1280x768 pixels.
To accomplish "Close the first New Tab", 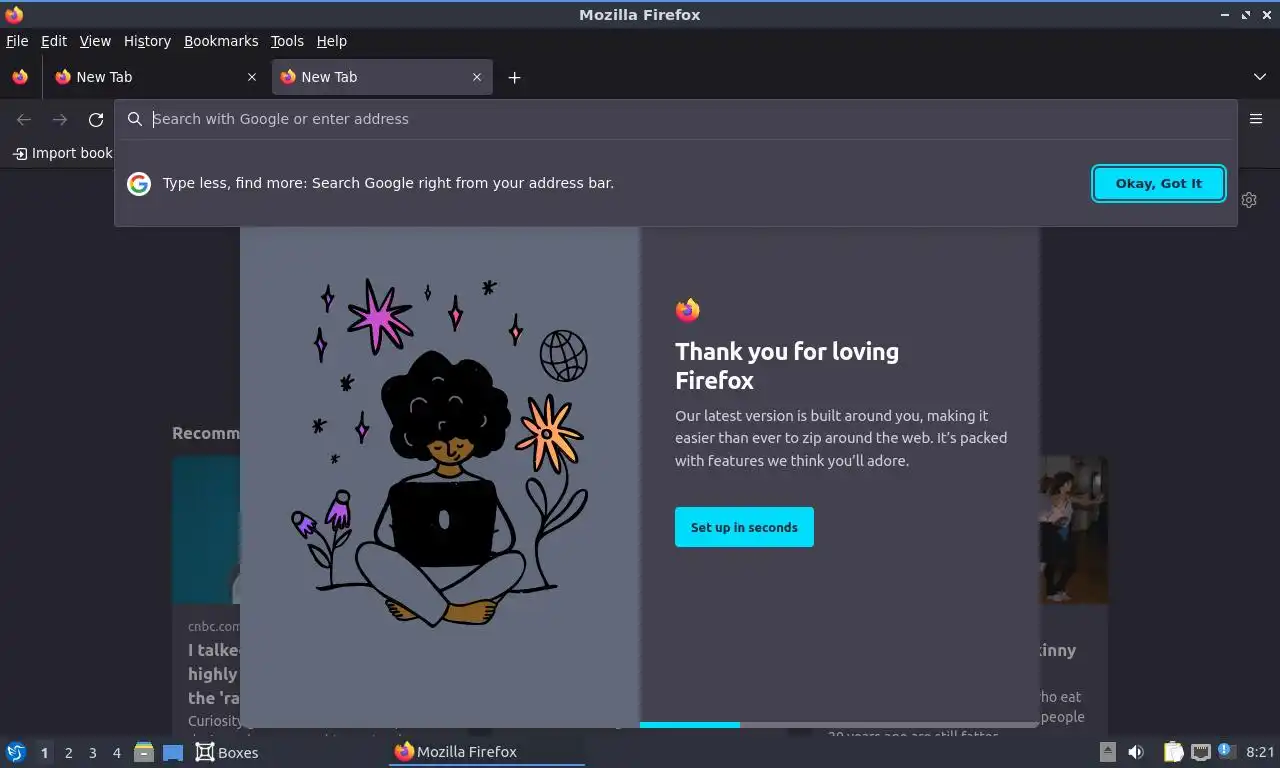I will (x=252, y=77).
